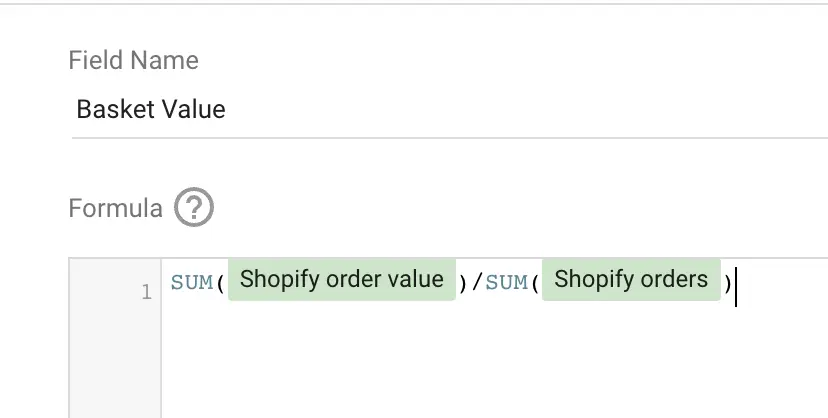Click the second SUM function after the slash
This screenshot has width=828, height=418.
coord(506,283)
